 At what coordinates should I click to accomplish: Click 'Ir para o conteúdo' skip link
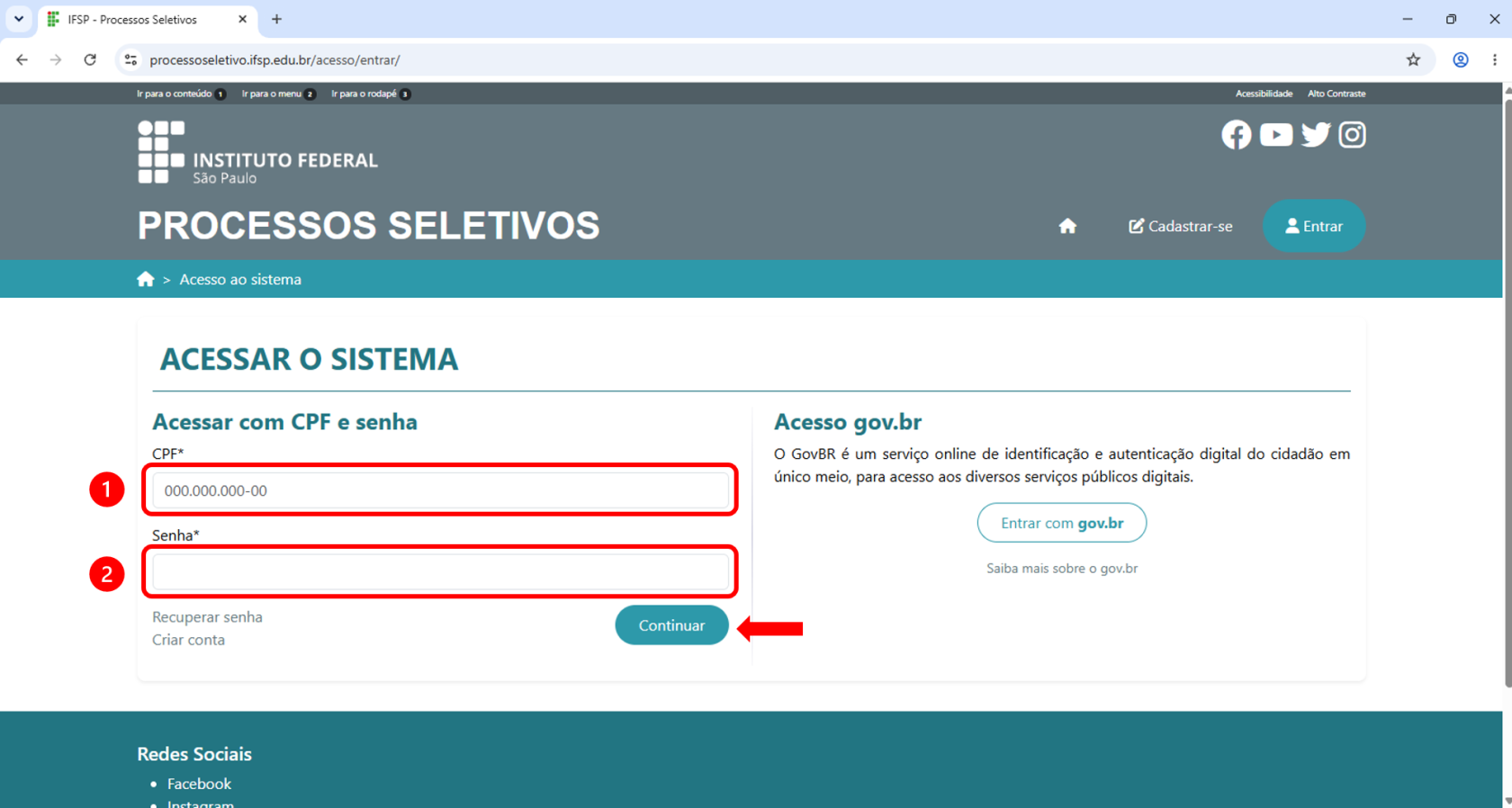[181, 94]
